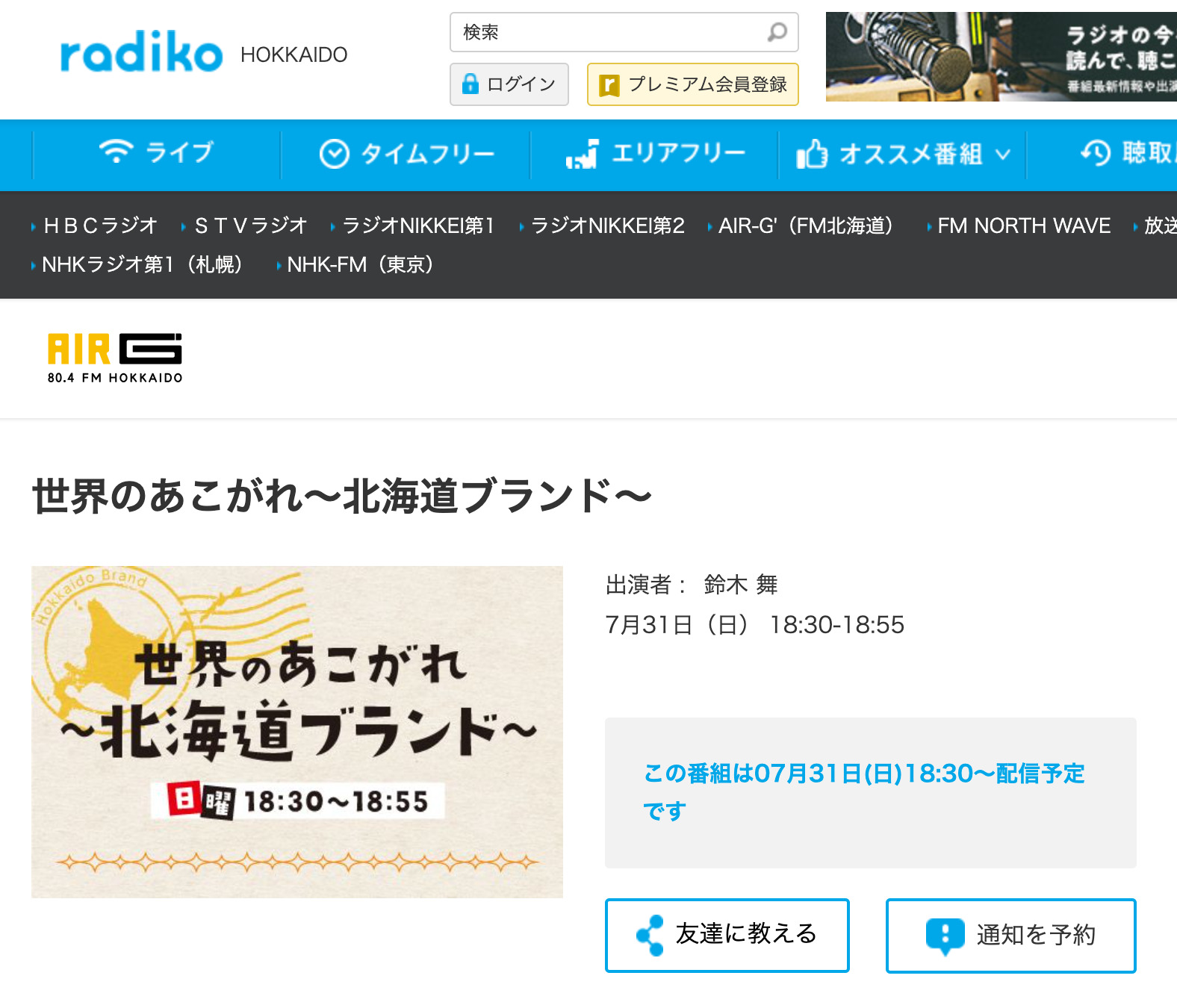Open the ライブ tab
The image size is (1177, 1008).
point(157,154)
